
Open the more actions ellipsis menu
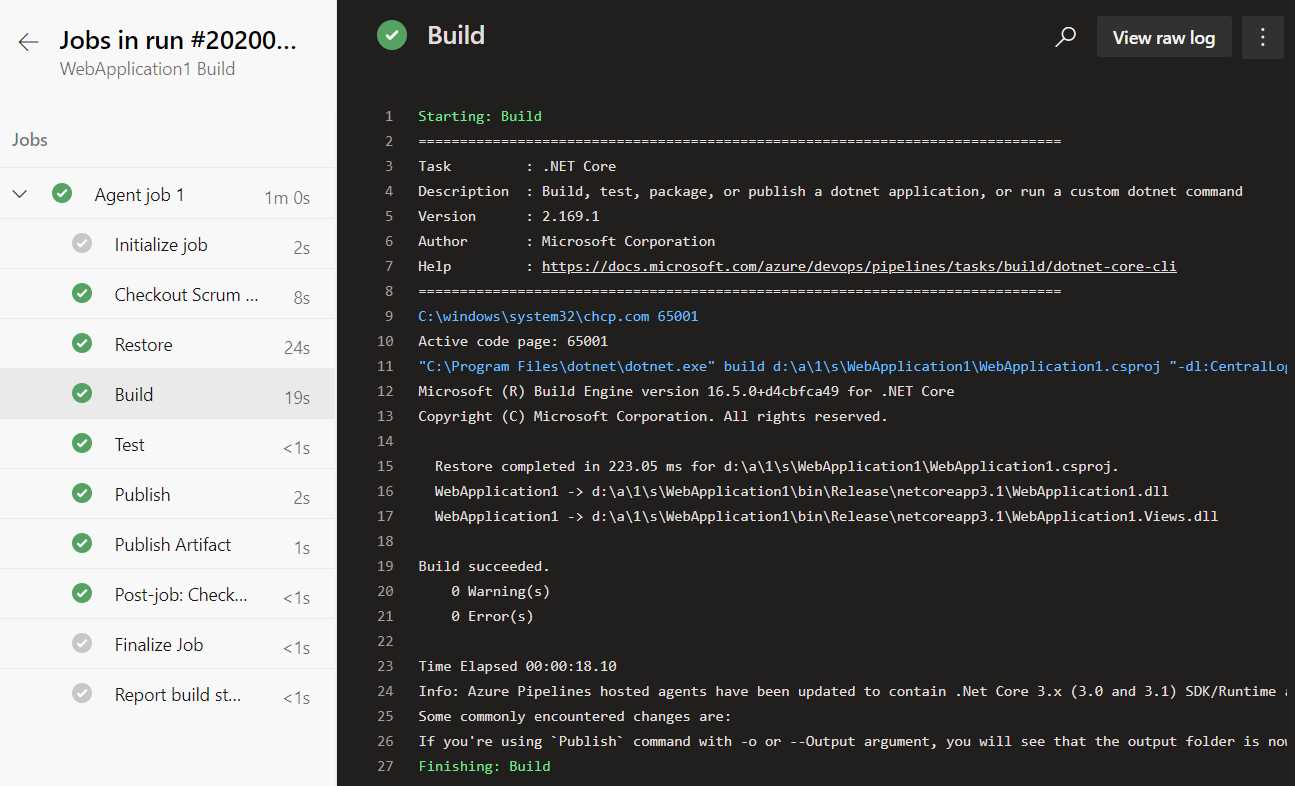click(1262, 36)
